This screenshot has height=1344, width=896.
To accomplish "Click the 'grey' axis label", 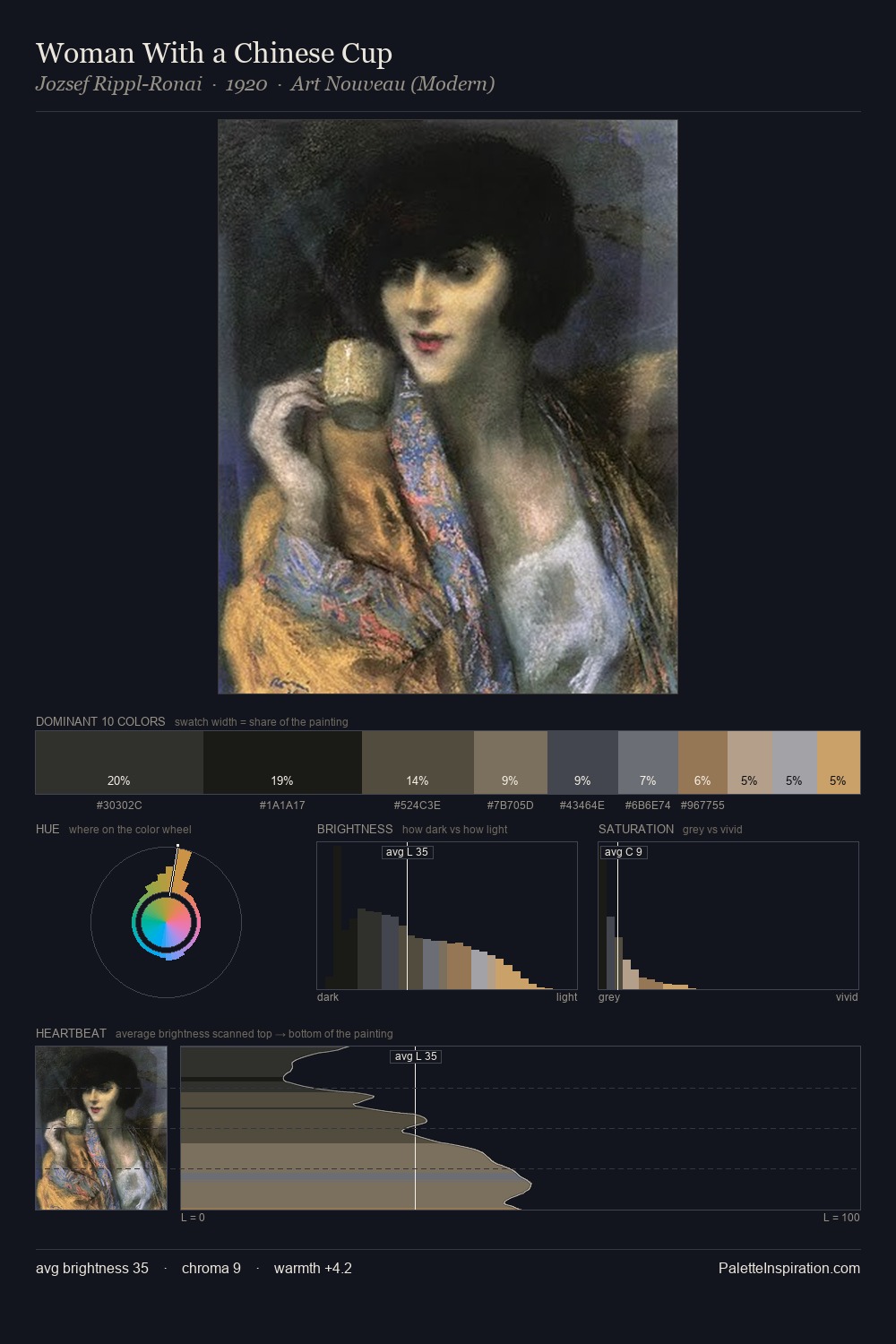I will click(x=609, y=997).
